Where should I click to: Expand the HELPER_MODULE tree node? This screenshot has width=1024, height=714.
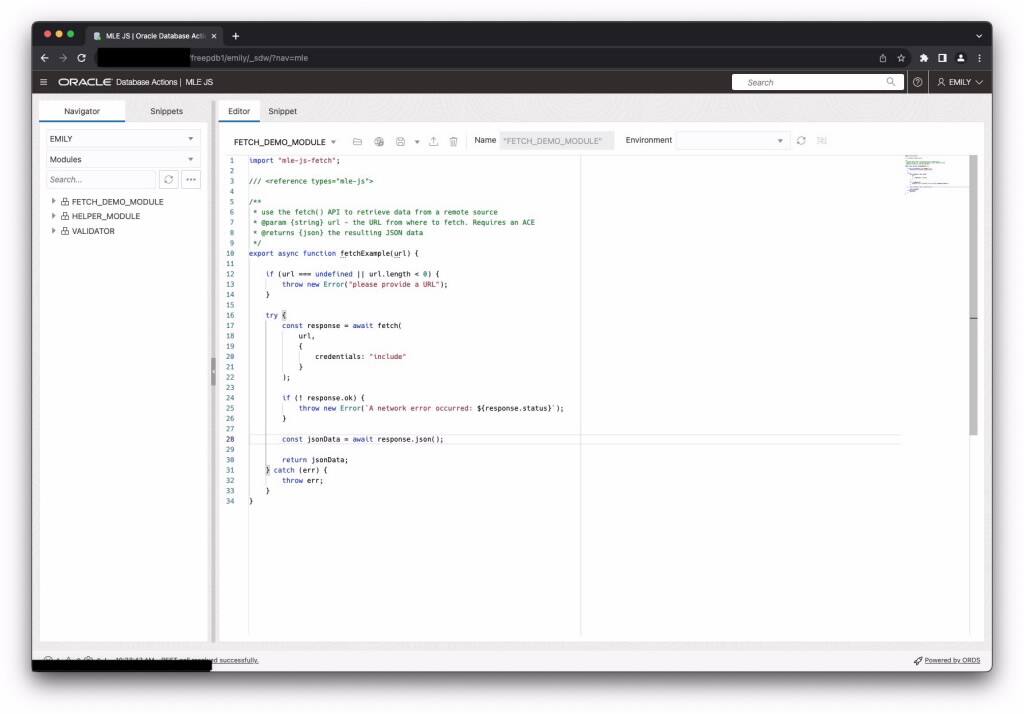[53, 216]
